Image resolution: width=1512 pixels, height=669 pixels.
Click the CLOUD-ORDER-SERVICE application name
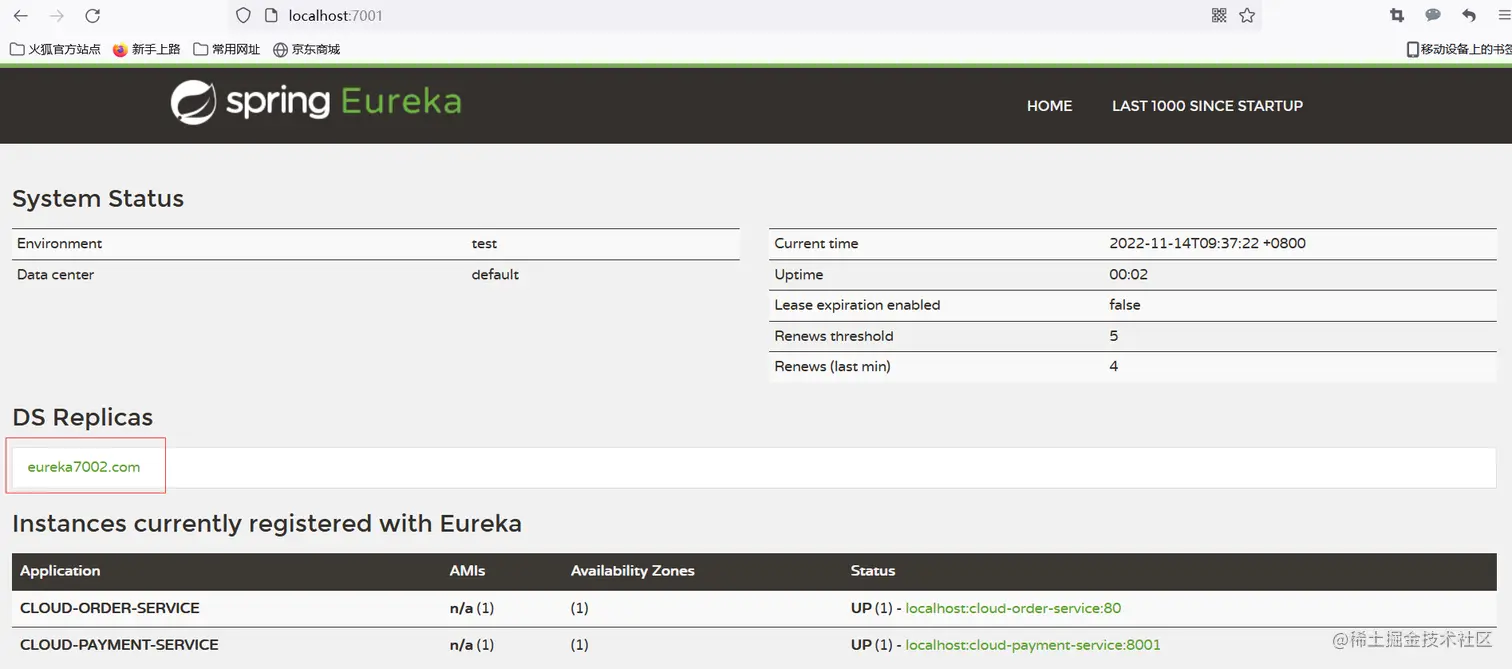click(110, 608)
